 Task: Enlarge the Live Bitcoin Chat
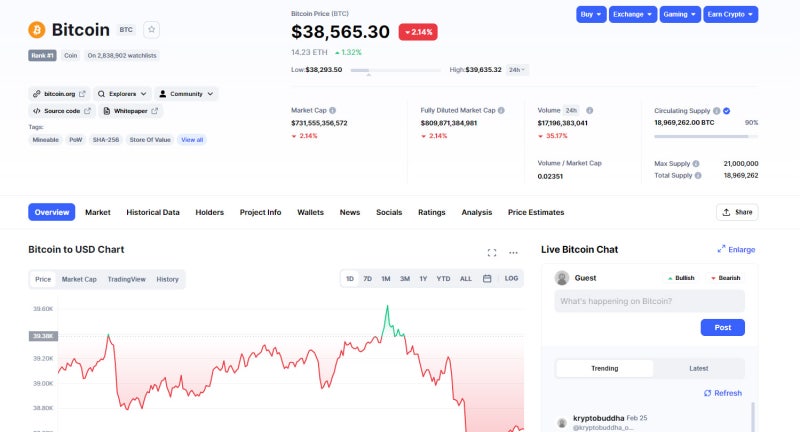(x=736, y=249)
